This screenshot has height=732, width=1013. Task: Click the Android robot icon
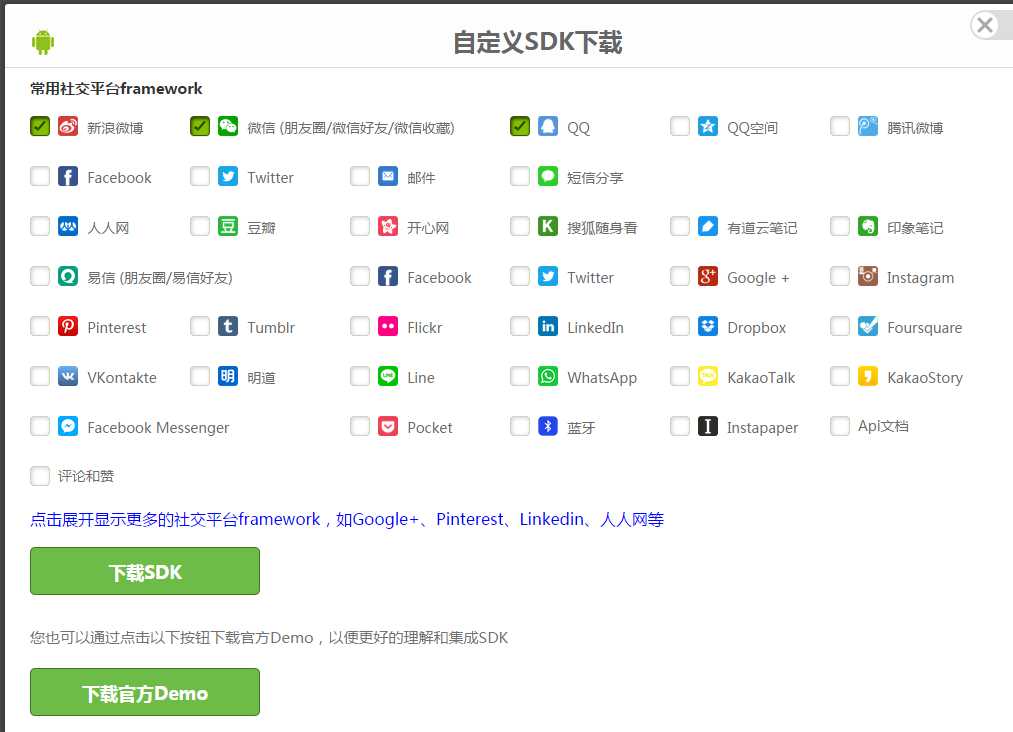tap(43, 42)
